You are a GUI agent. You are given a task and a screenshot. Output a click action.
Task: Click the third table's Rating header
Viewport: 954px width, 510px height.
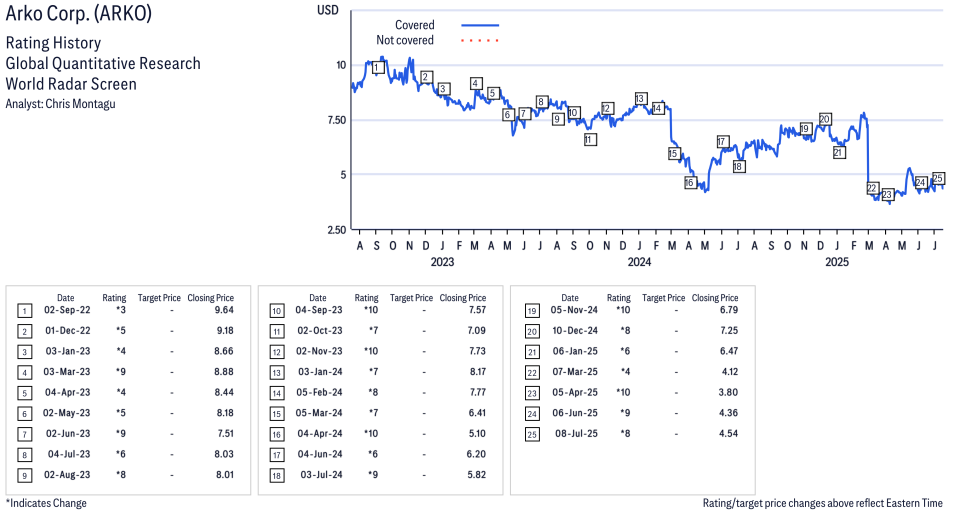click(x=619, y=298)
